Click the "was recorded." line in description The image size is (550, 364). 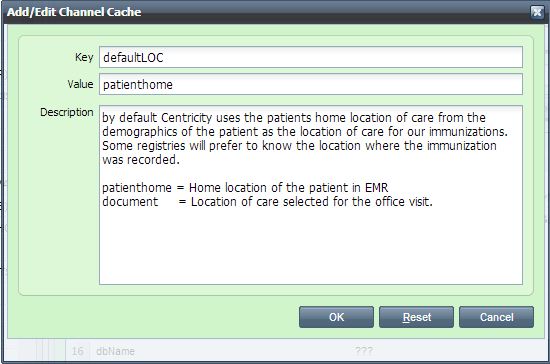click(141, 160)
